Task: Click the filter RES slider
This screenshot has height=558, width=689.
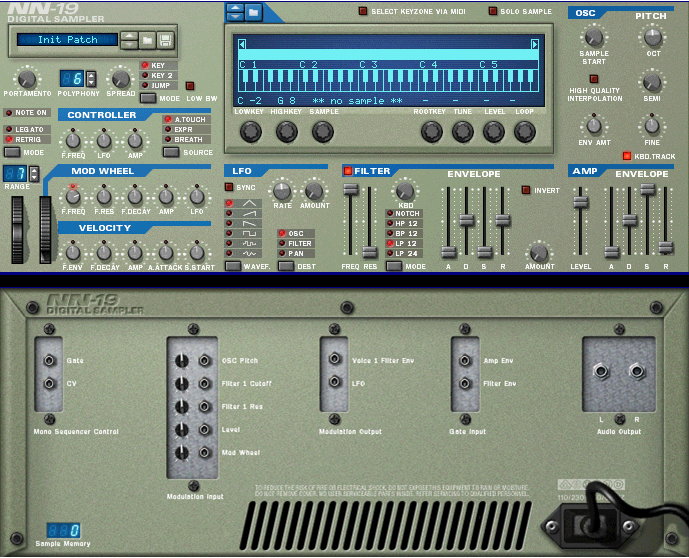Action: click(370, 252)
